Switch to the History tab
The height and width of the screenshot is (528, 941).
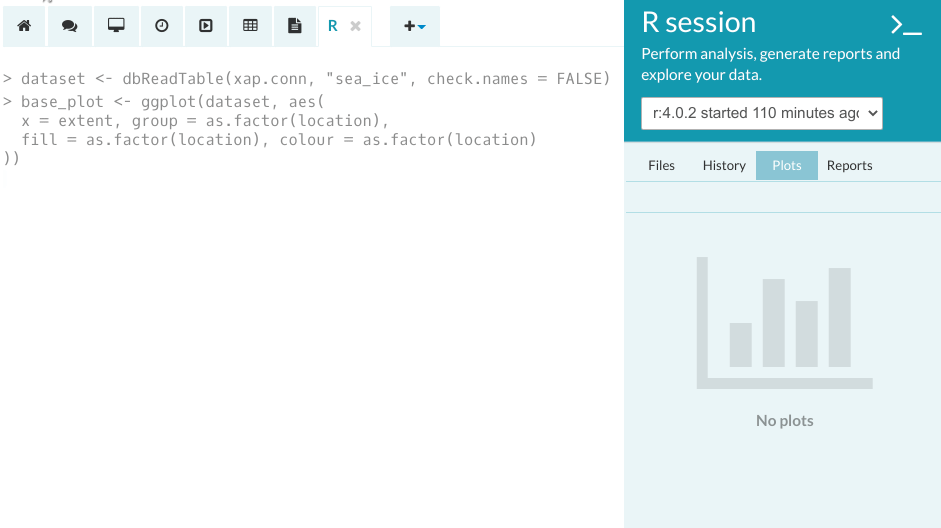[724, 165]
